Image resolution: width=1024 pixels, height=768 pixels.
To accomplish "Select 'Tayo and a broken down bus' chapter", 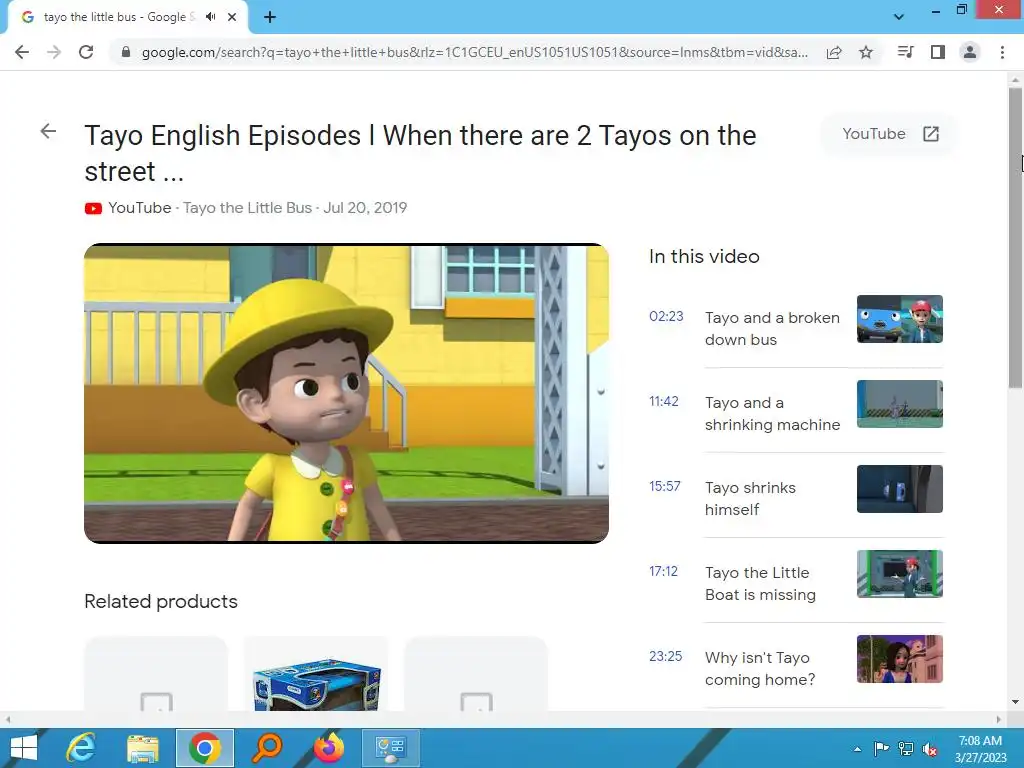I will 772,328.
